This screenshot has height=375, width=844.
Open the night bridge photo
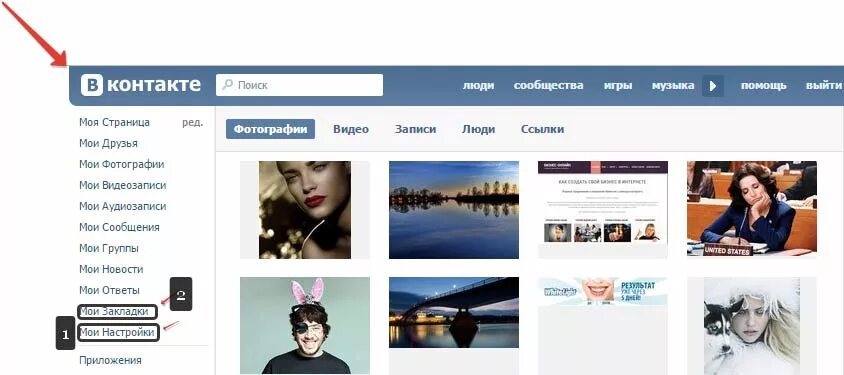454,313
